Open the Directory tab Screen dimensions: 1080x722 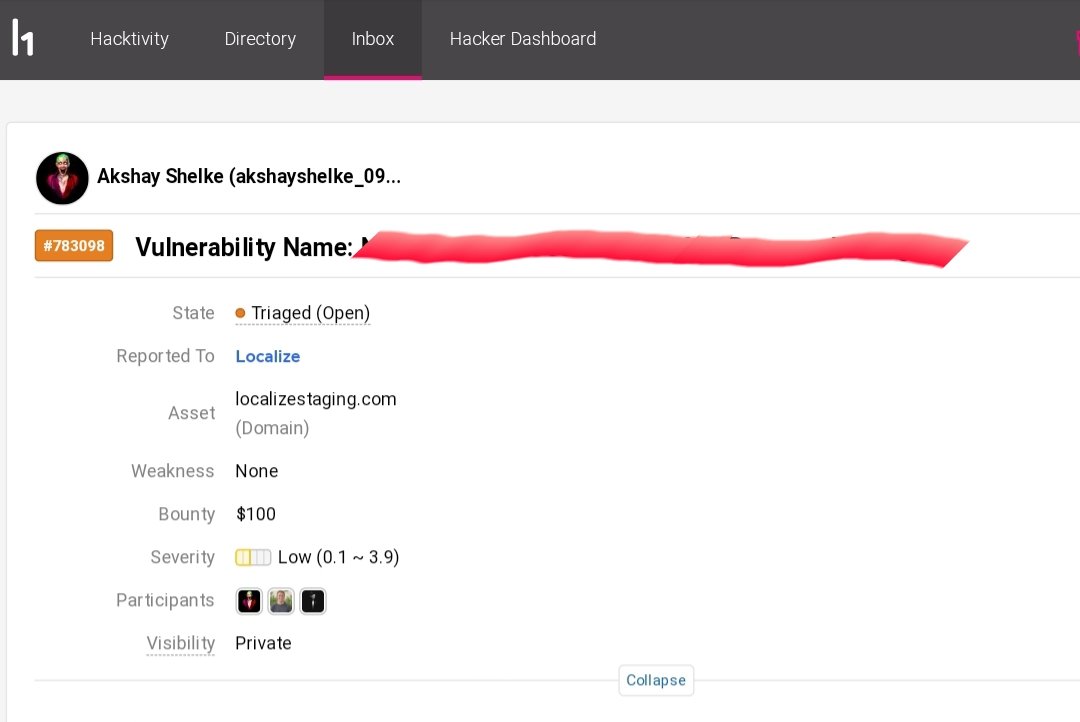260,39
